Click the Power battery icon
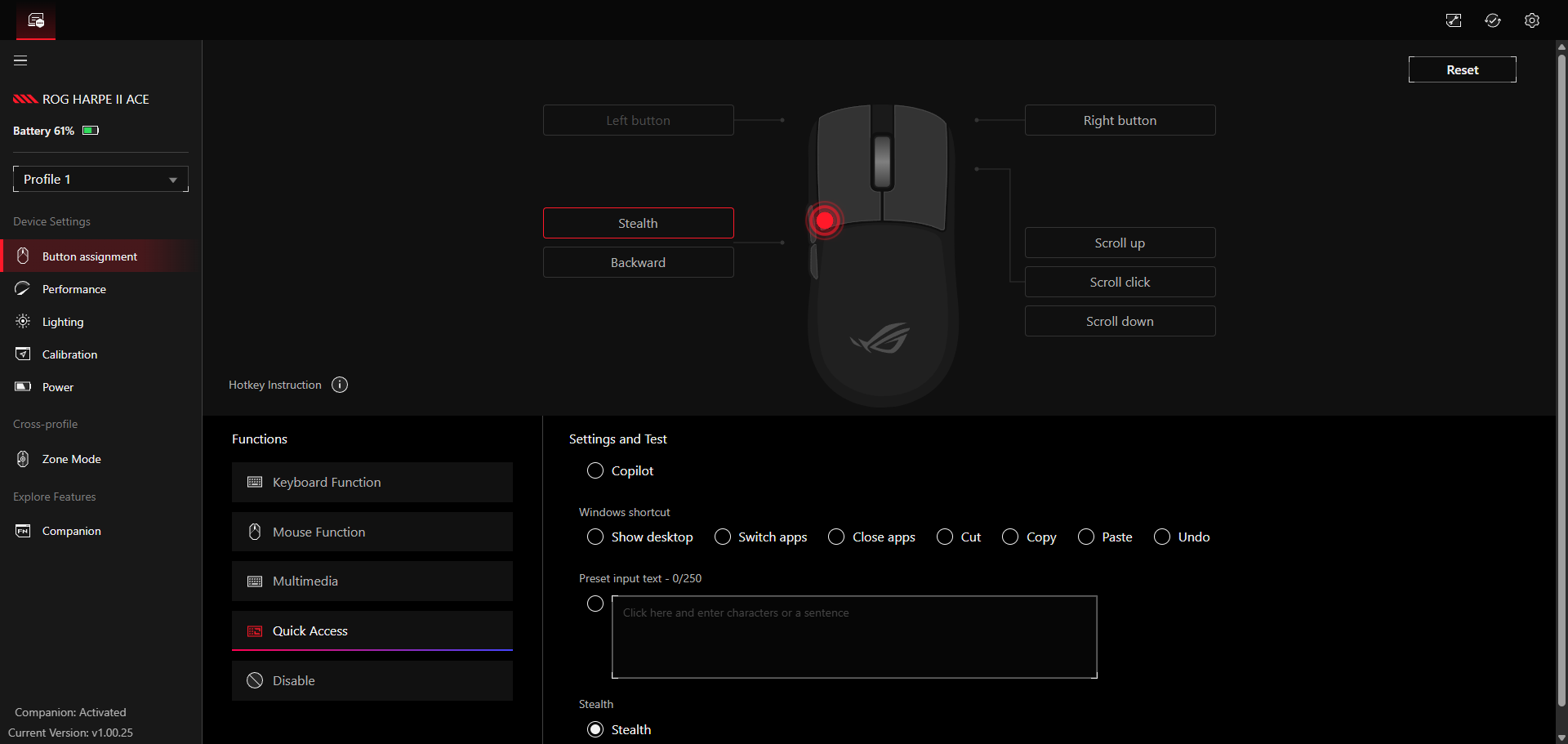 click(23, 386)
